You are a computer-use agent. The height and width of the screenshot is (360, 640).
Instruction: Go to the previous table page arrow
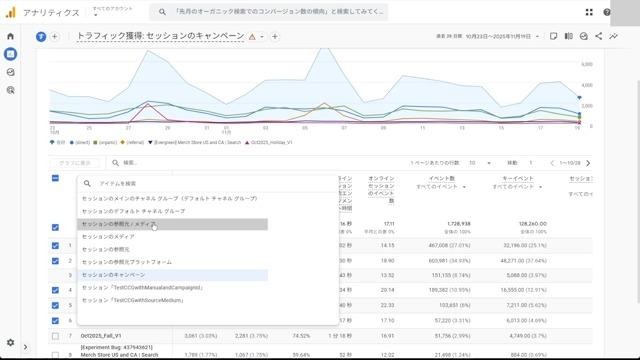(552, 163)
